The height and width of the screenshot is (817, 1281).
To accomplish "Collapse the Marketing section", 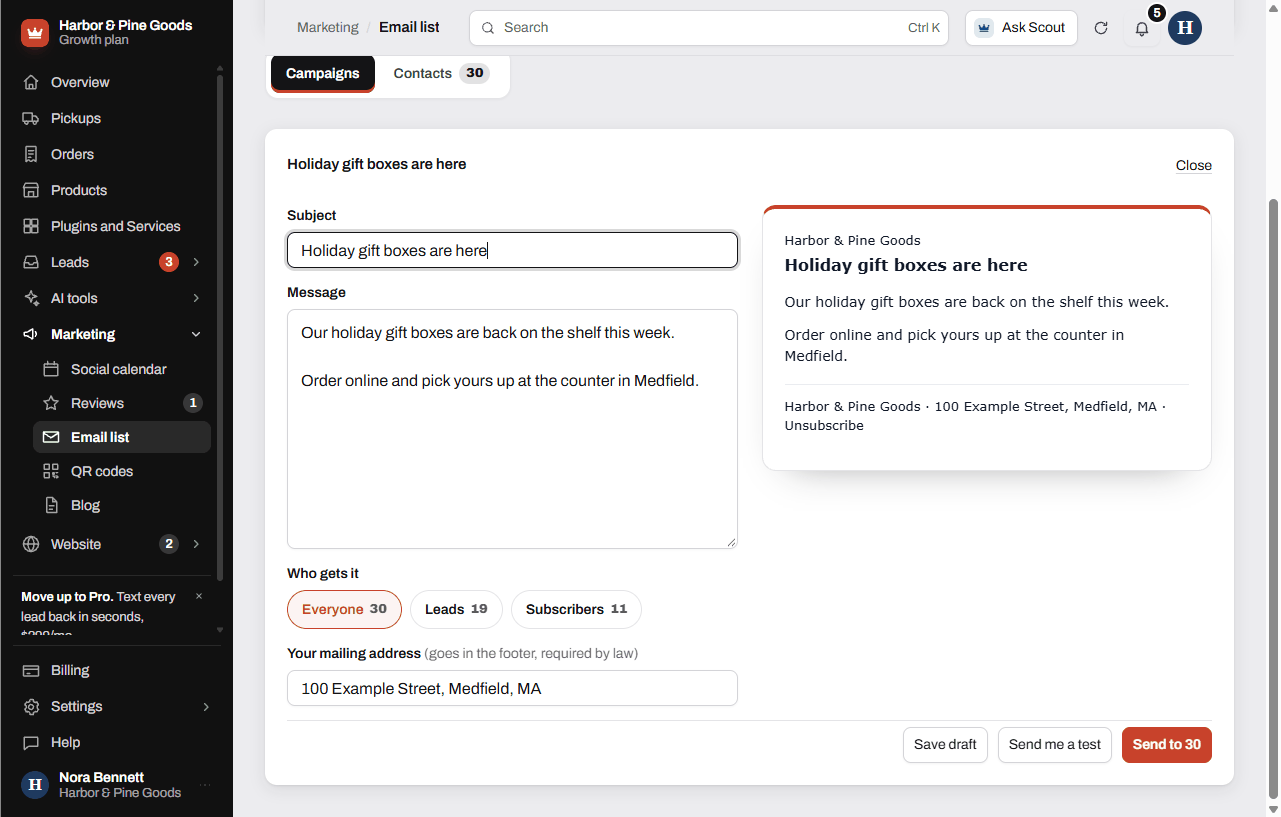I will pos(196,334).
